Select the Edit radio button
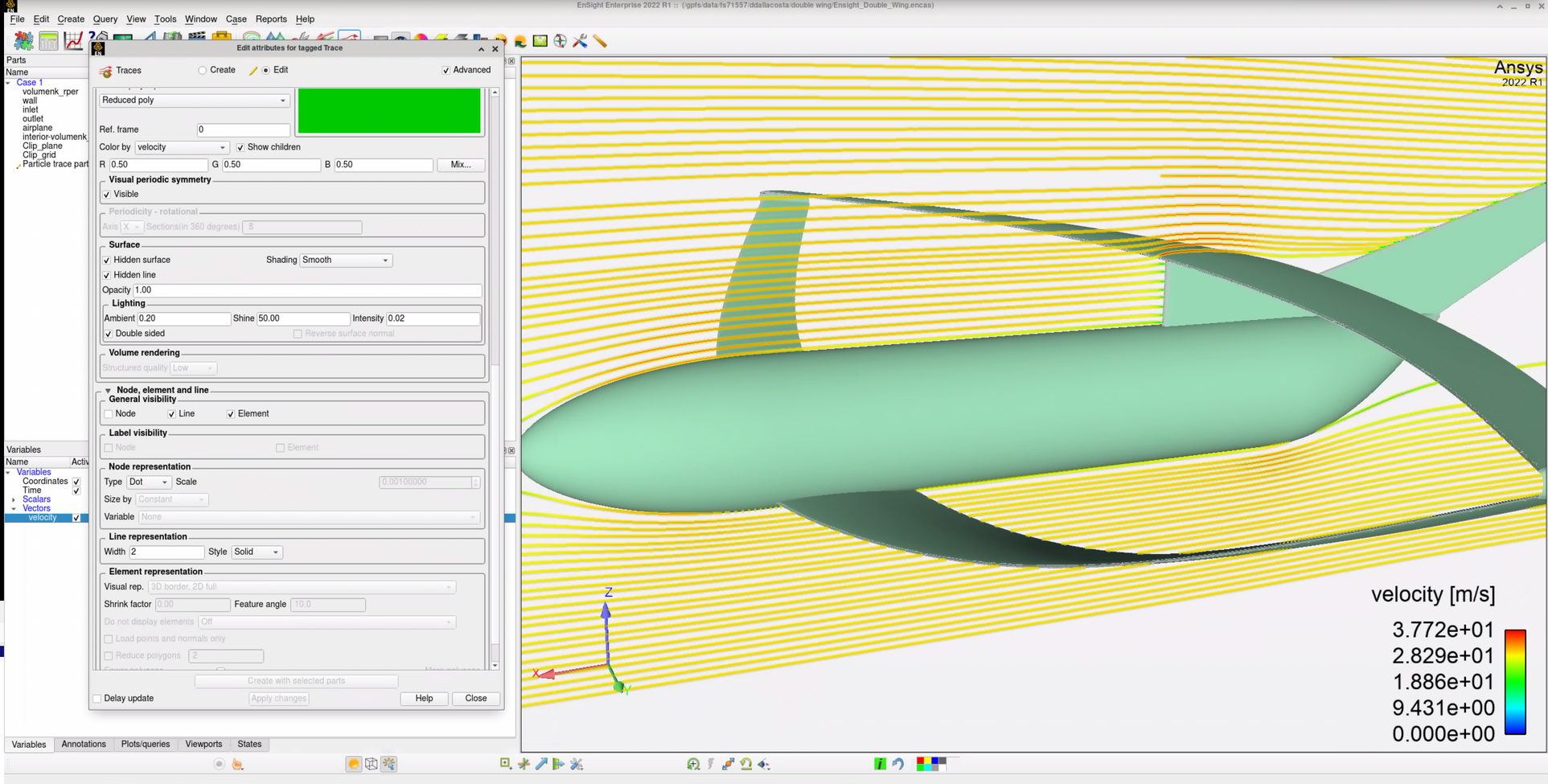The height and width of the screenshot is (784, 1548). pyautogui.click(x=266, y=71)
